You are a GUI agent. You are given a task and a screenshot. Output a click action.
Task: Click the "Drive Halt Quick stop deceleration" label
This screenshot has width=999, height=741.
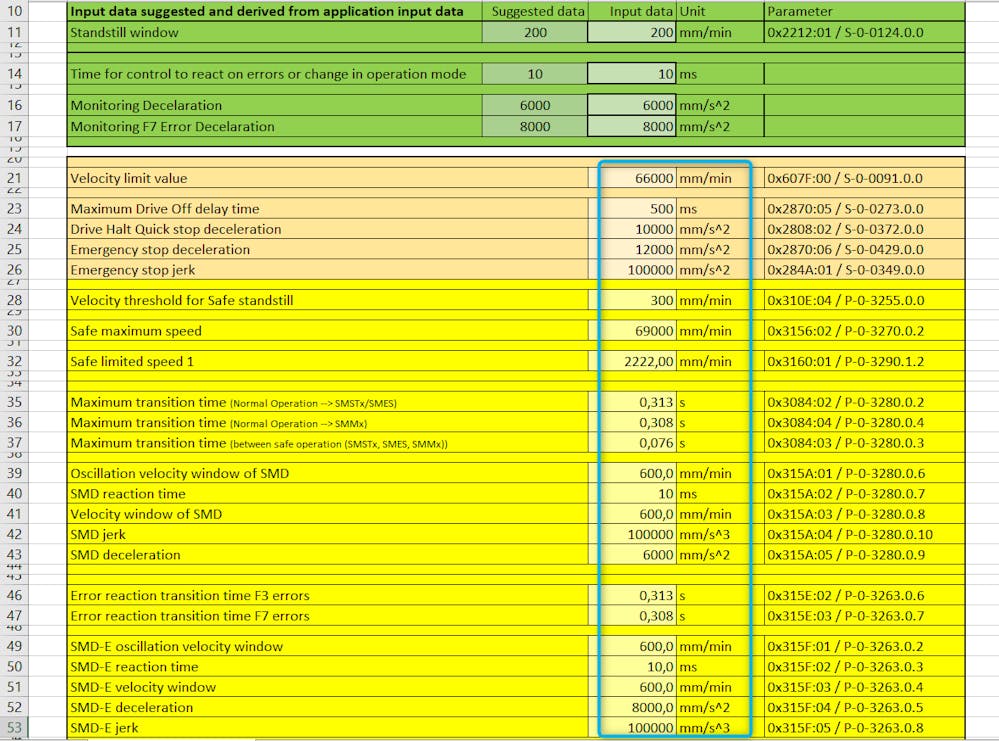click(327, 229)
